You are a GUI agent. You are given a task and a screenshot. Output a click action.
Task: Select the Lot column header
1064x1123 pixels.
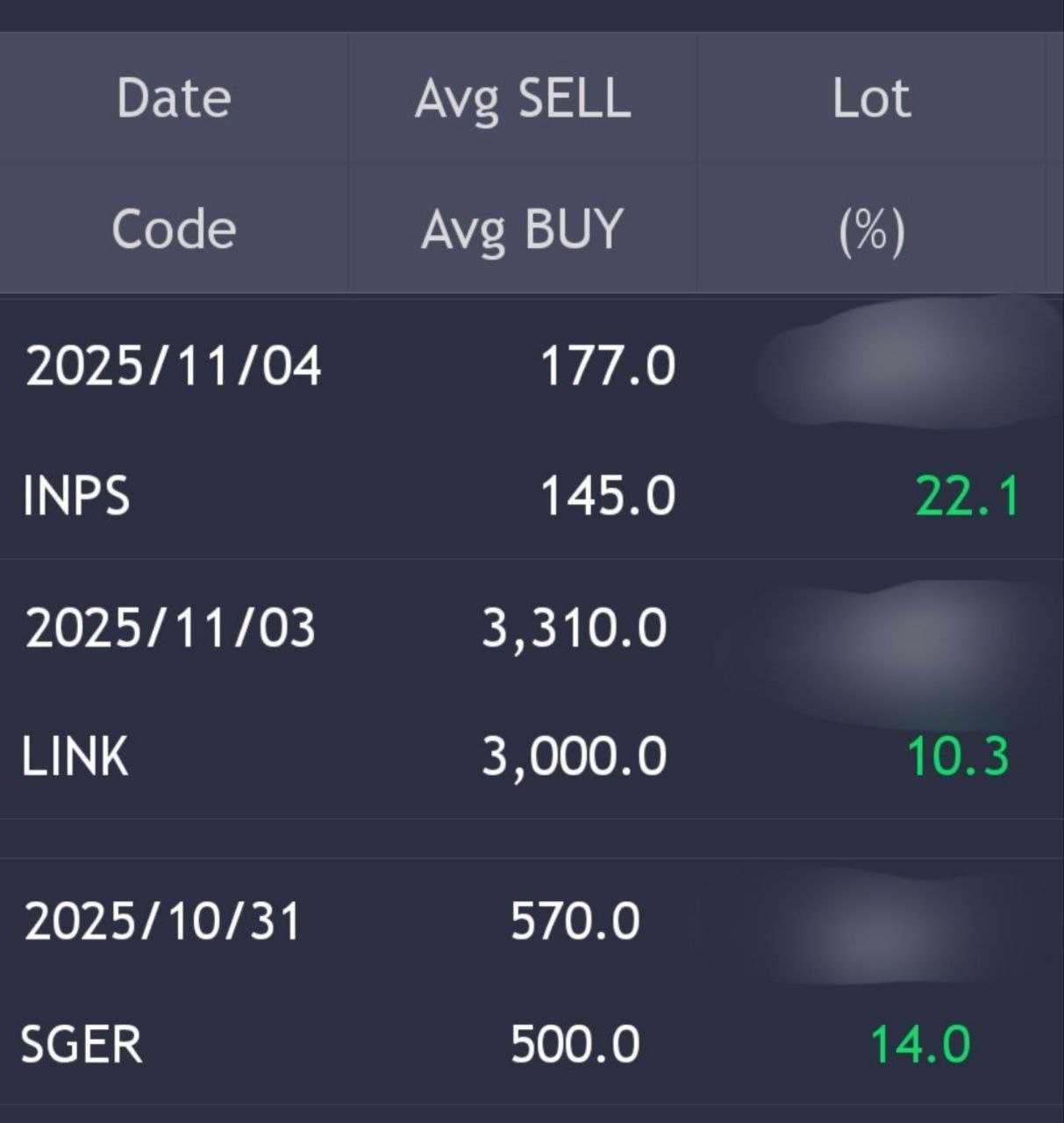(x=871, y=97)
